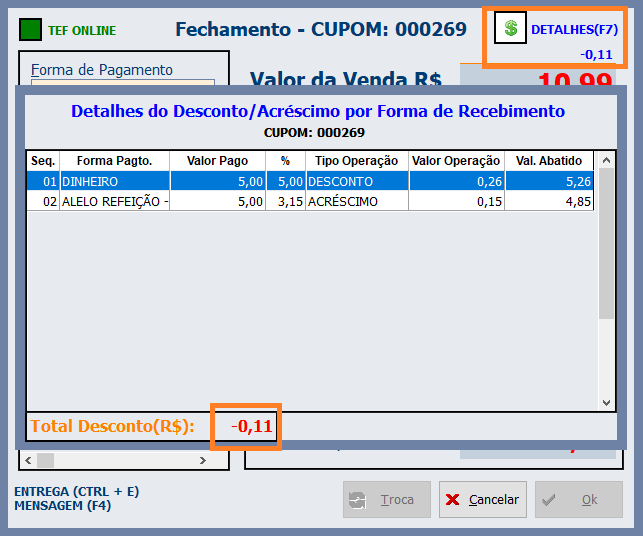
Task: Click the swap icon on Troca button
Action: tap(357, 500)
